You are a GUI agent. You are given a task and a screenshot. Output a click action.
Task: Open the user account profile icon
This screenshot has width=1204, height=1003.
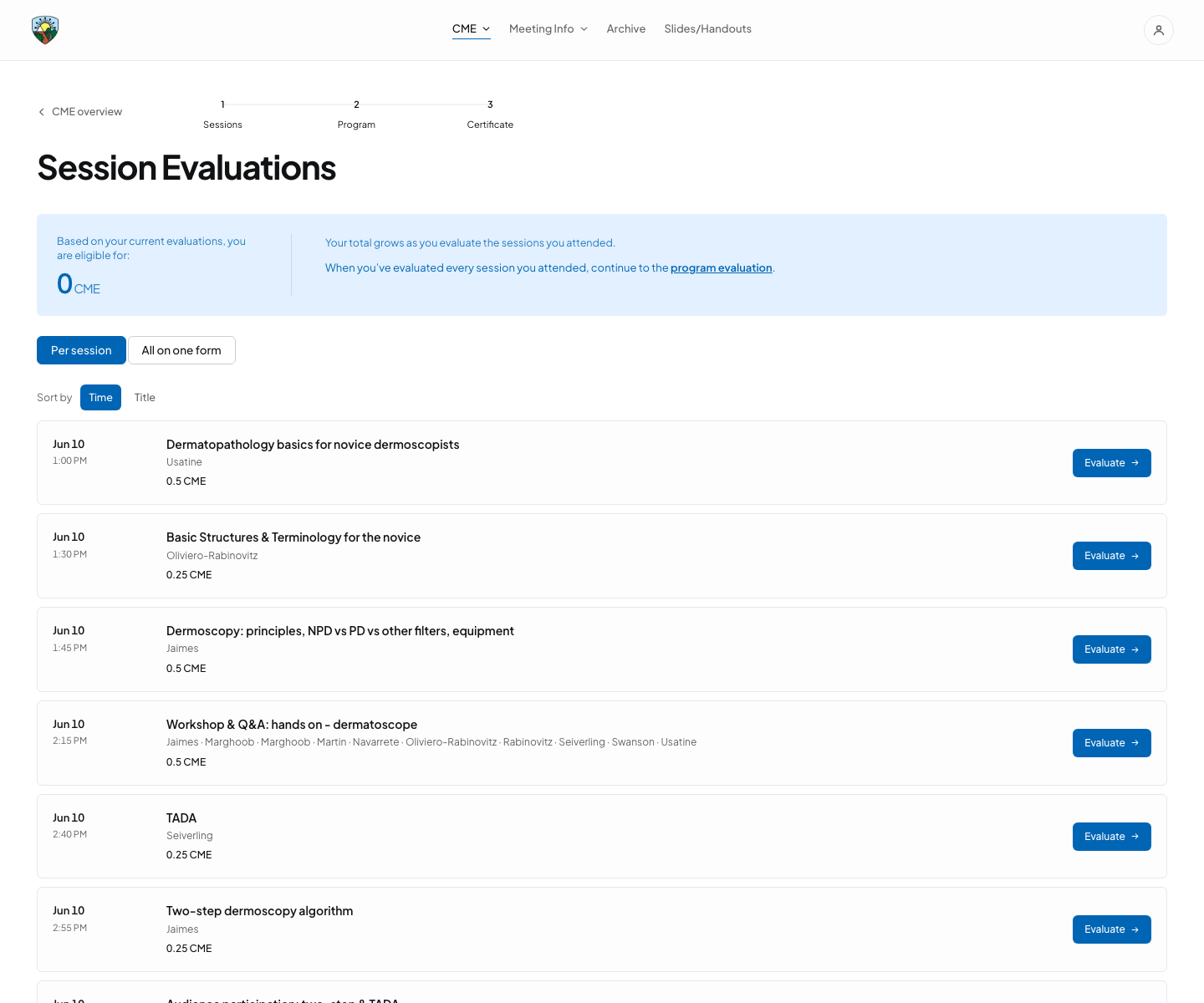[1158, 30]
